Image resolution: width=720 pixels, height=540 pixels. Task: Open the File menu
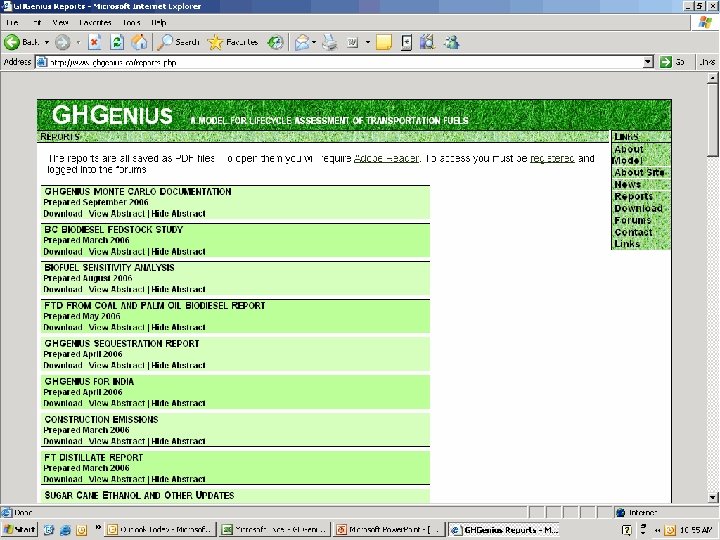point(12,22)
